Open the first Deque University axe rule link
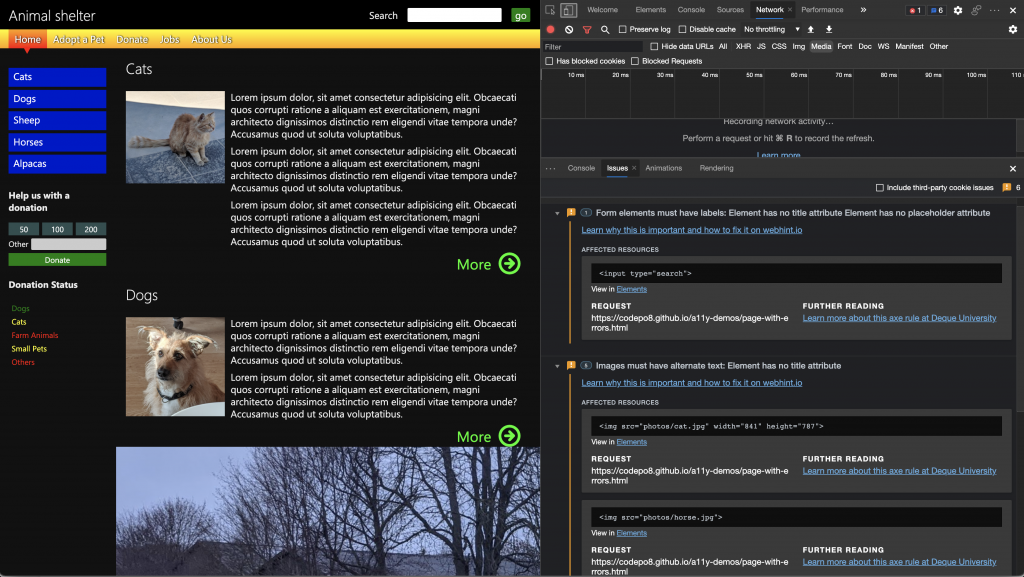The width and height of the screenshot is (1024, 577). (x=899, y=319)
